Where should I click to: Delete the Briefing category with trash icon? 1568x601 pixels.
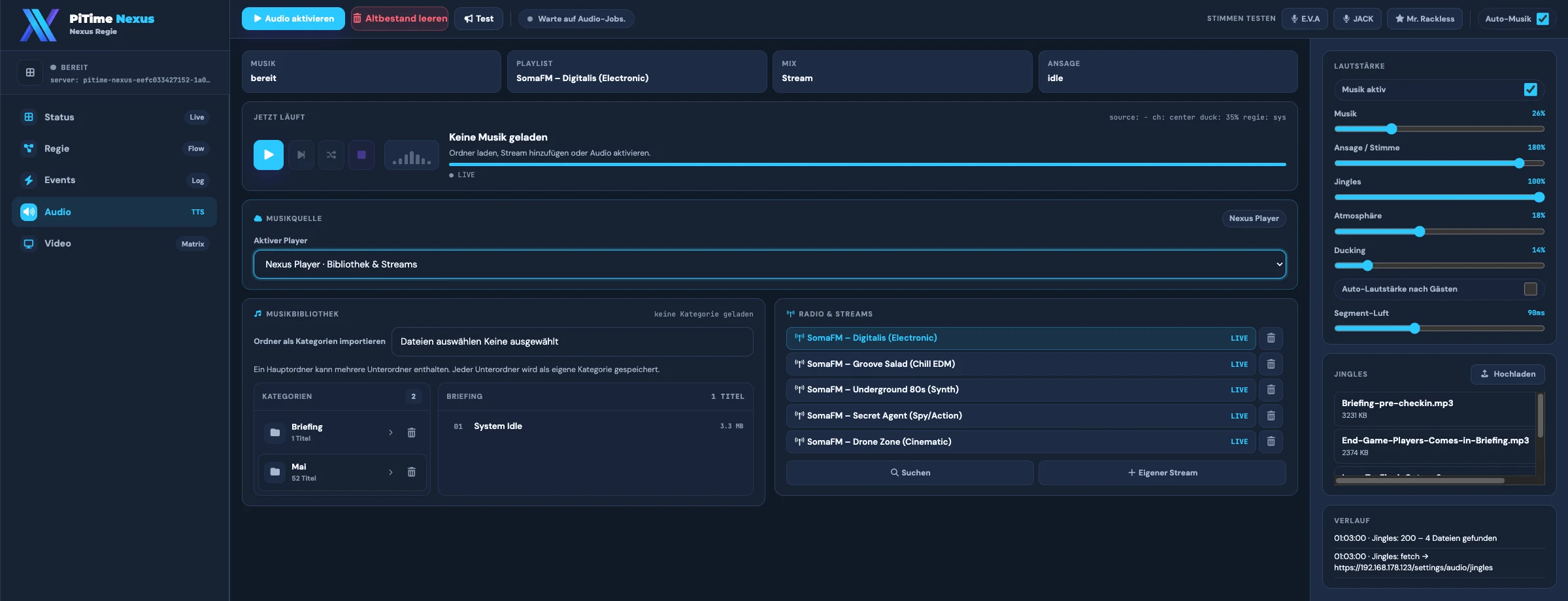(x=412, y=432)
